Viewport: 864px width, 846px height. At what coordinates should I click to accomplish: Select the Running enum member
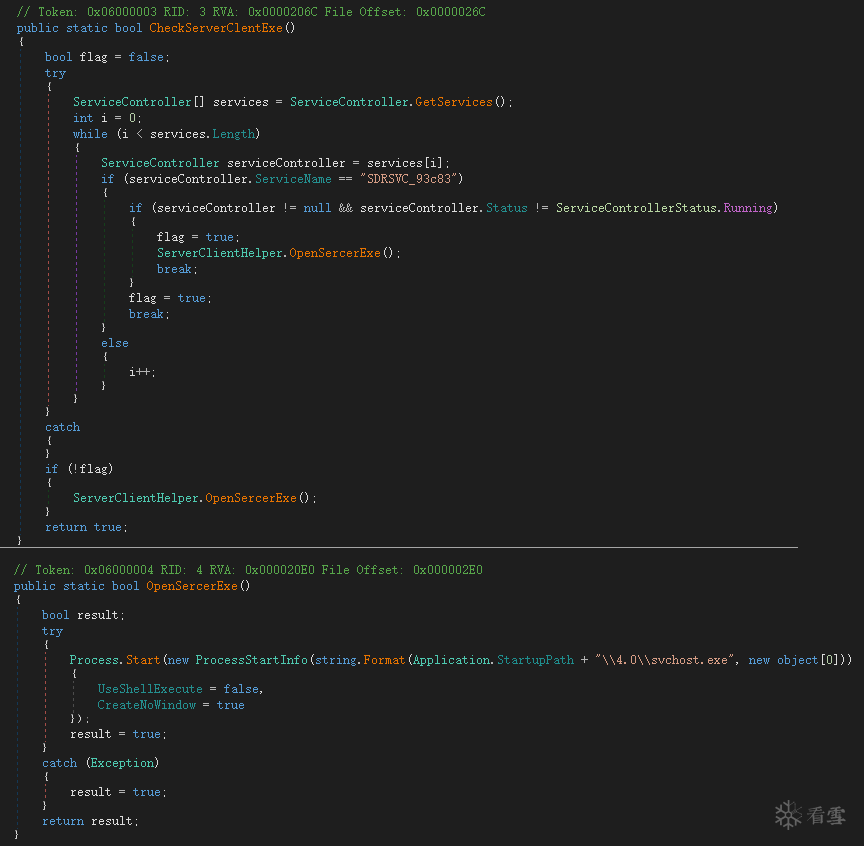(748, 208)
